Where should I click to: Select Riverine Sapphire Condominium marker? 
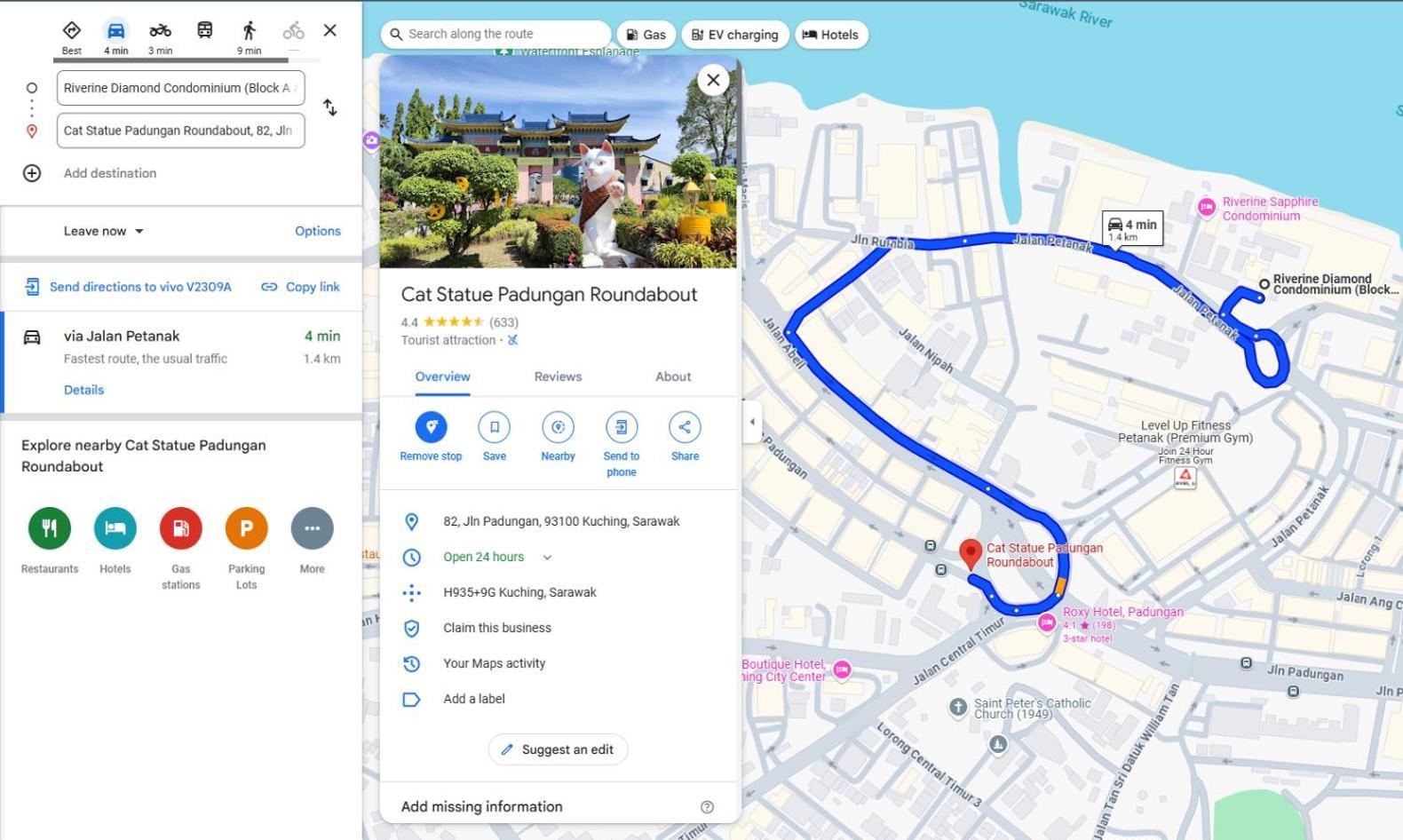pyautogui.click(x=1206, y=207)
